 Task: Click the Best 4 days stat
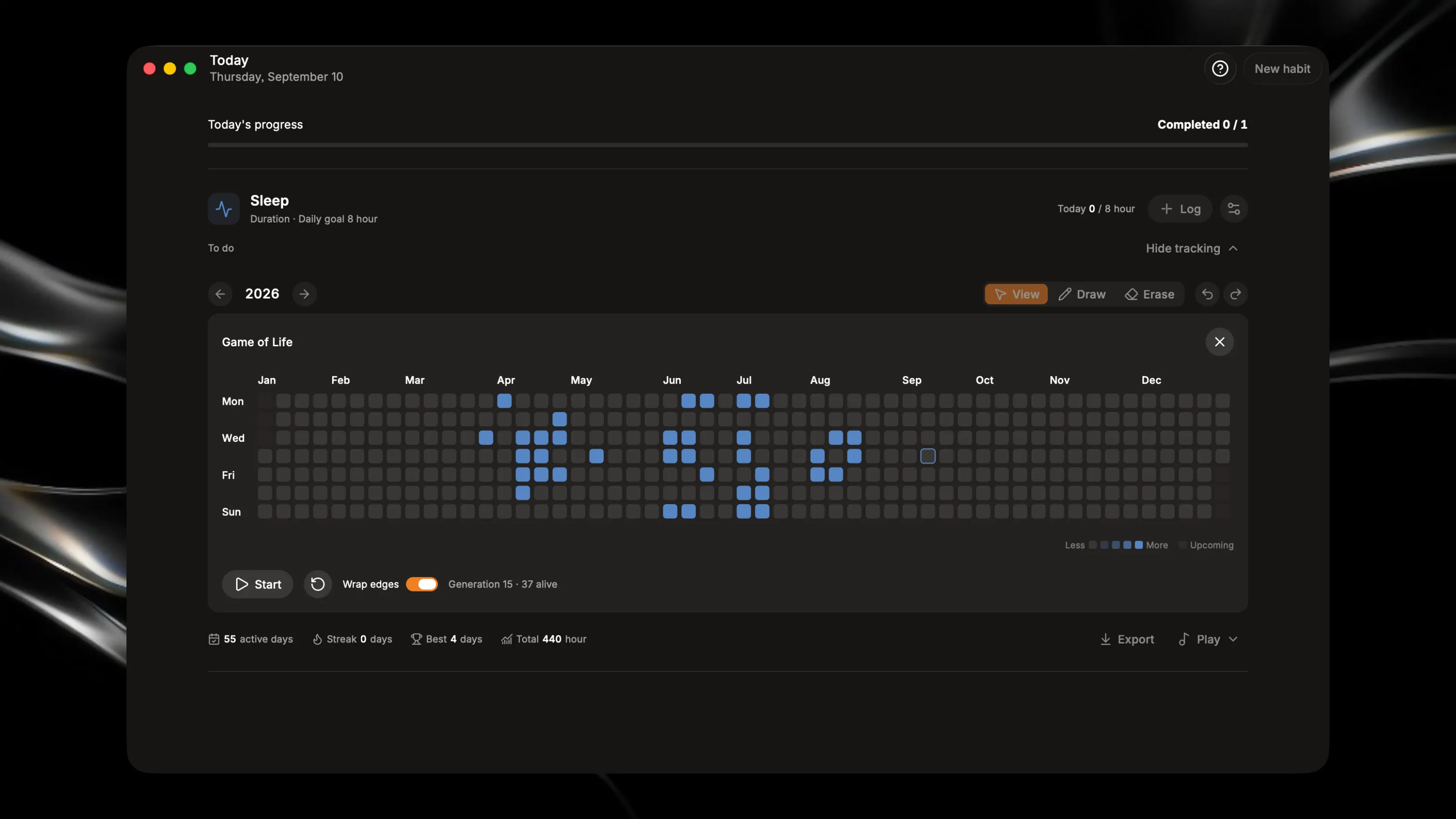pyautogui.click(x=446, y=639)
